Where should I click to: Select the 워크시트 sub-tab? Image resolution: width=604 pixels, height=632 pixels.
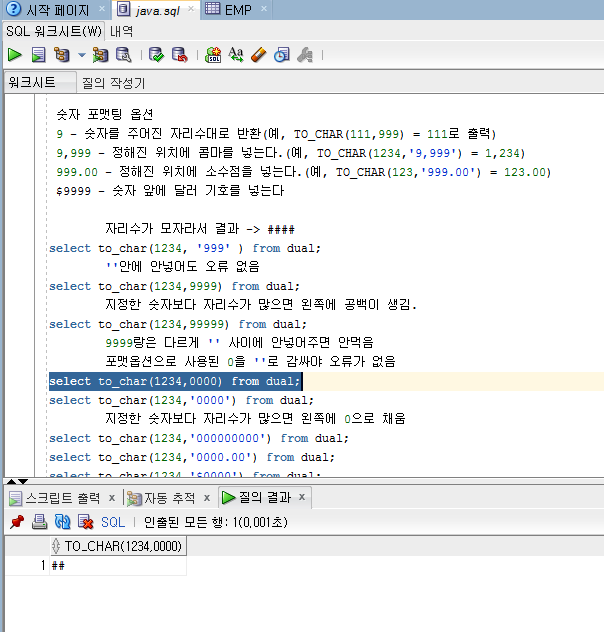point(40,83)
